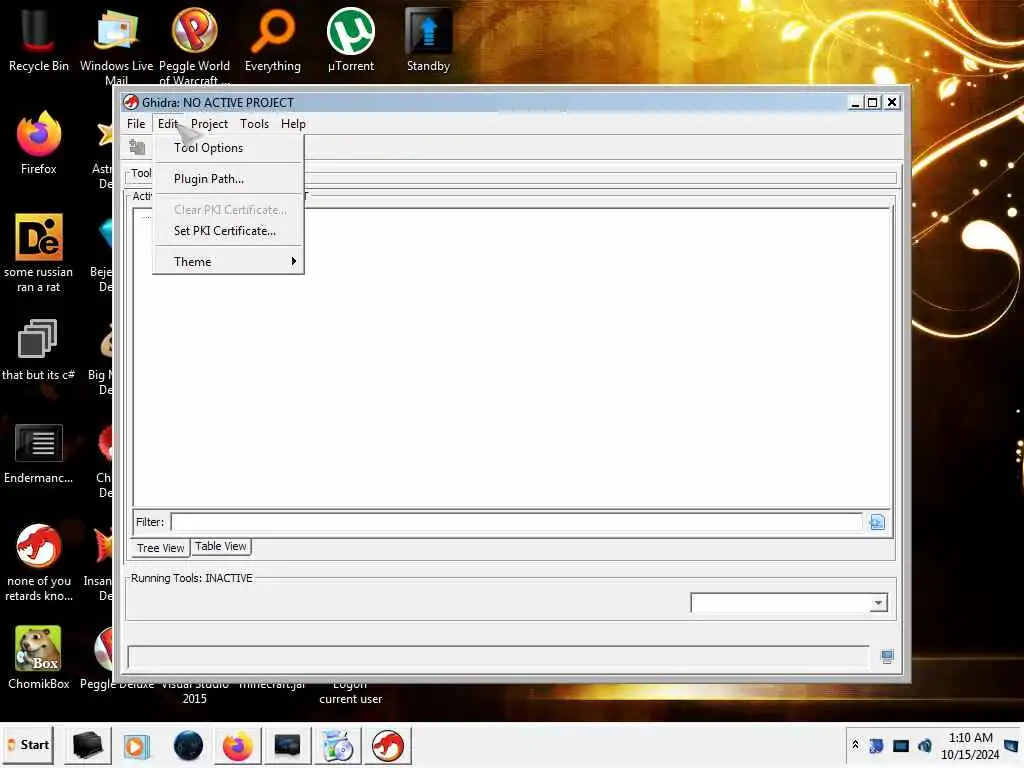Switch to Table View tab
Image resolution: width=1024 pixels, height=768 pixels.
pos(221,547)
